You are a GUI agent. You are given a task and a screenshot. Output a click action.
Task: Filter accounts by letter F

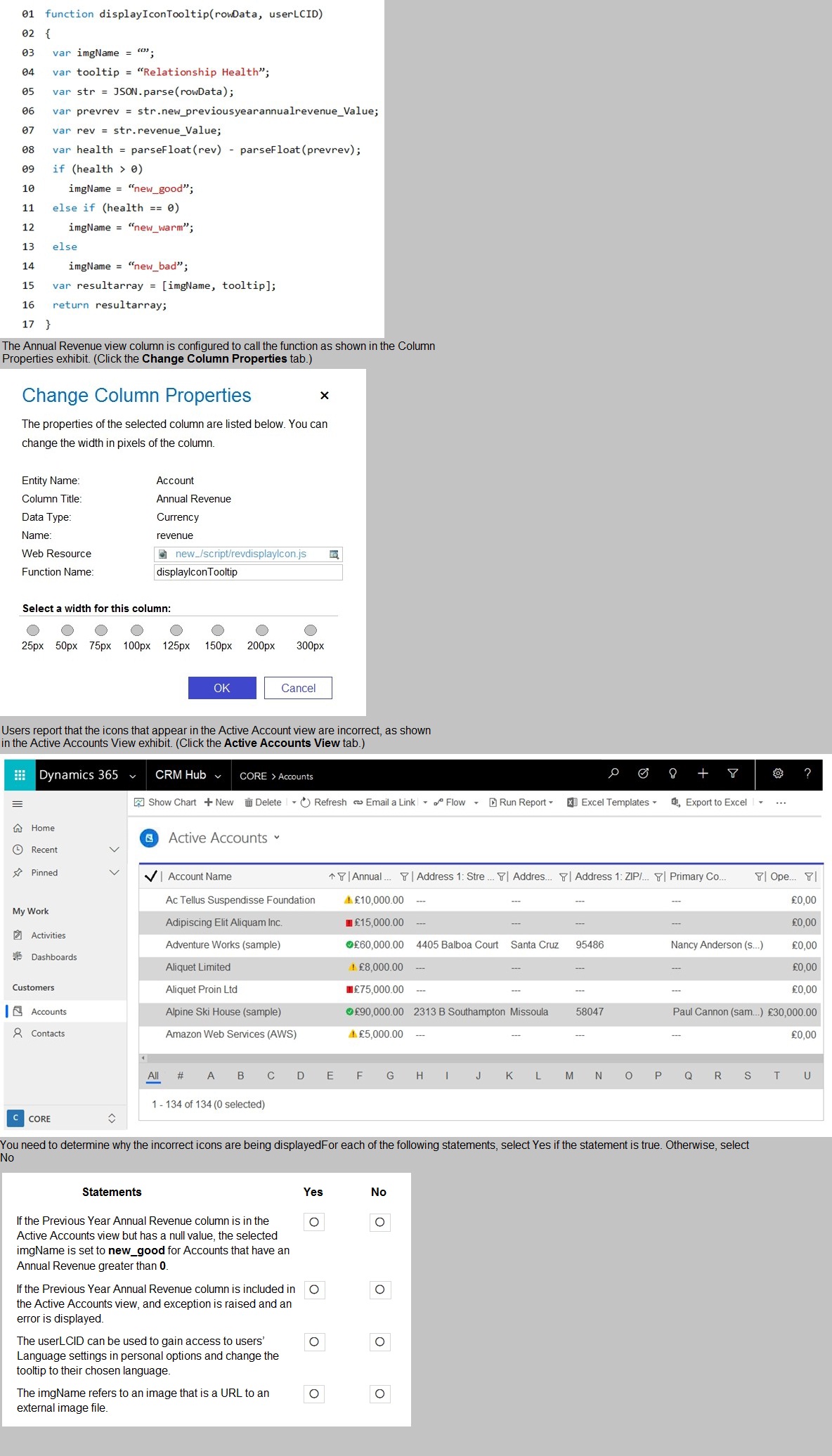360,1076
